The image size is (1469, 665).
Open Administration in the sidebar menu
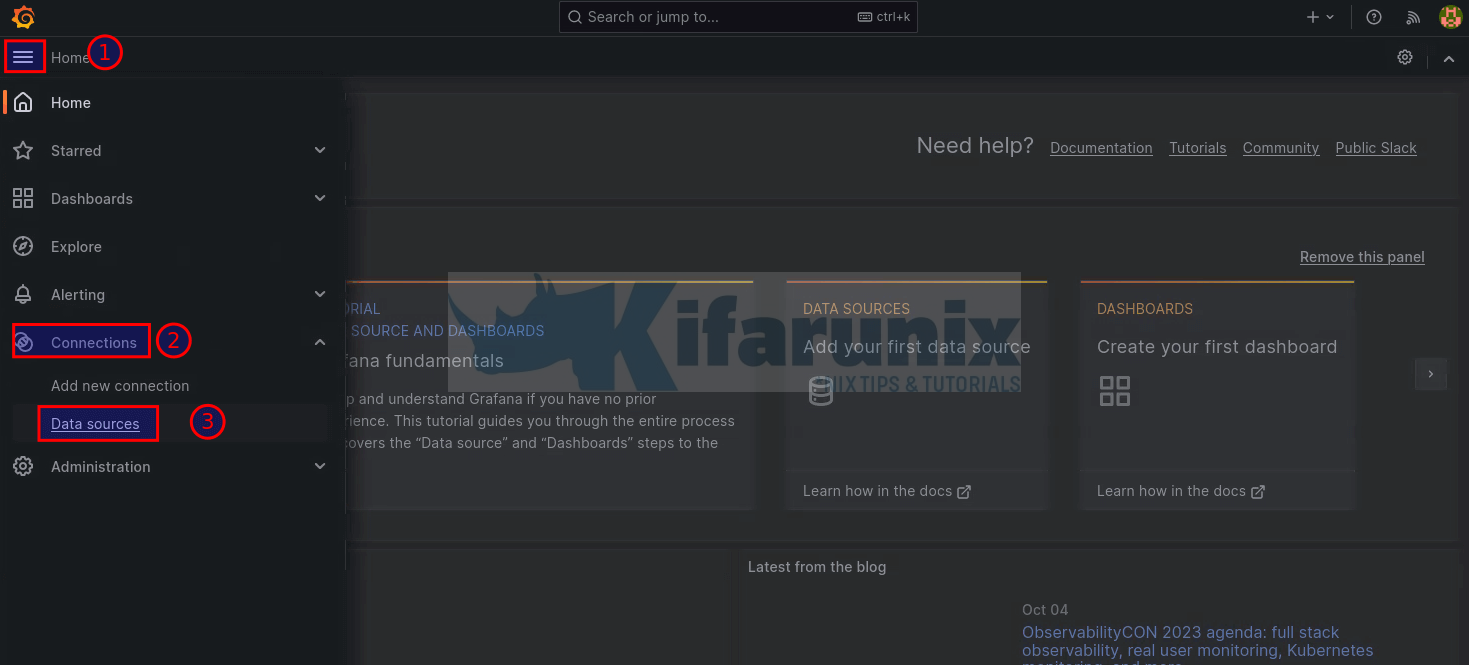pyautogui.click(x=101, y=467)
